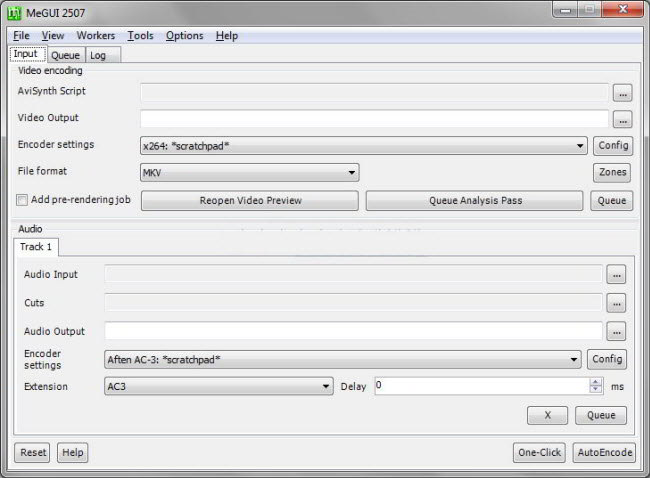Open audio encoder Config dialog
650x478 pixels.
[607, 359]
